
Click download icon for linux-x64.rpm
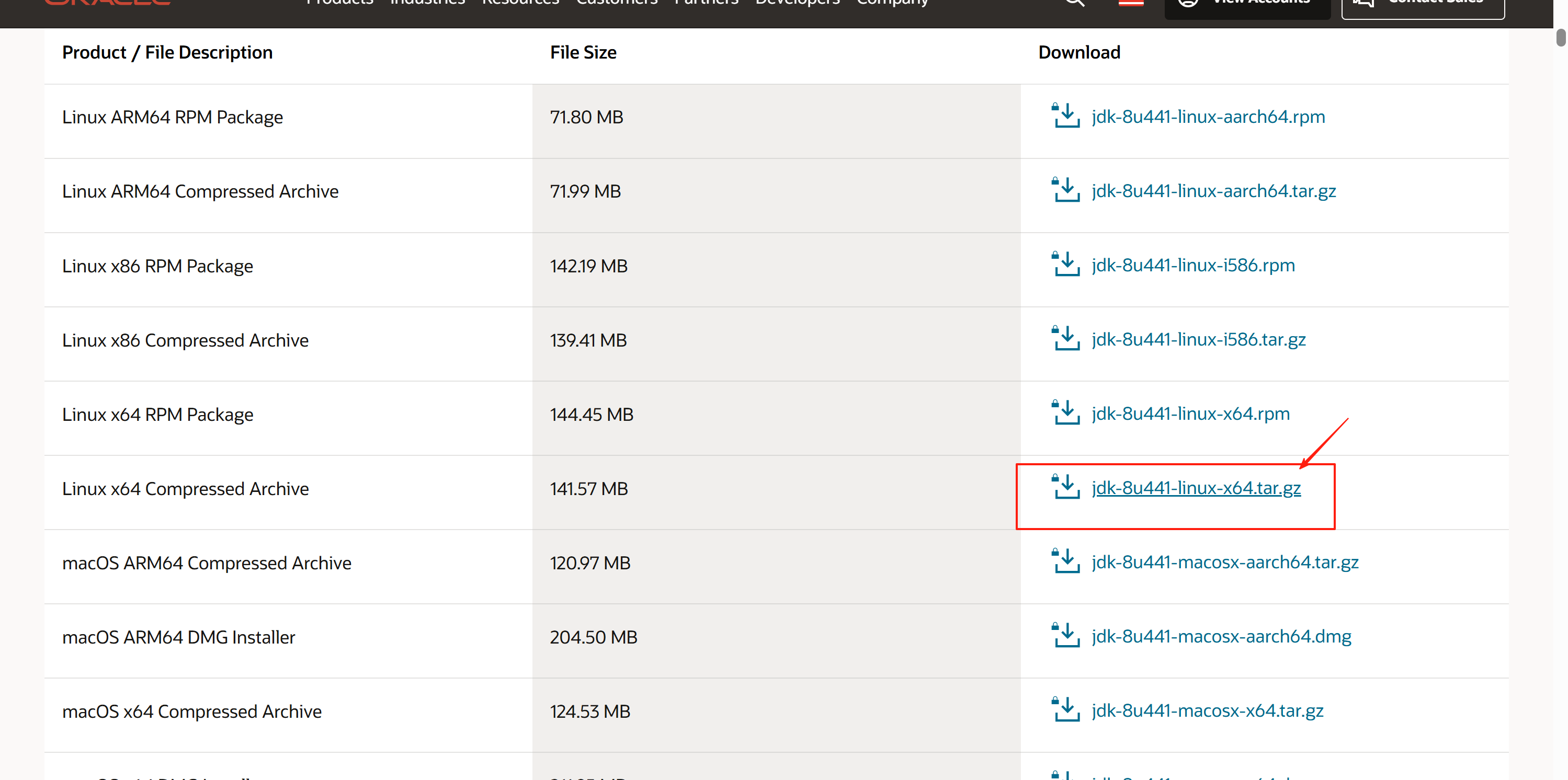(1066, 412)
